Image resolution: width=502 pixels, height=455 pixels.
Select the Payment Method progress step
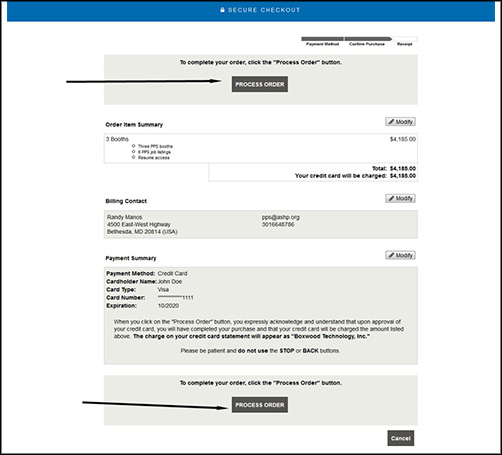point(322,41)
